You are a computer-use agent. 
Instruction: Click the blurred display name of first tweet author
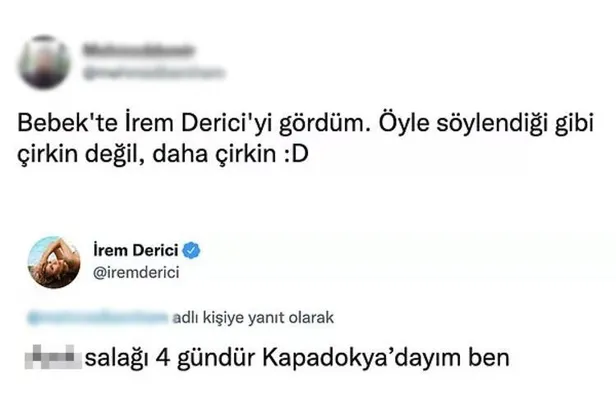138,51
